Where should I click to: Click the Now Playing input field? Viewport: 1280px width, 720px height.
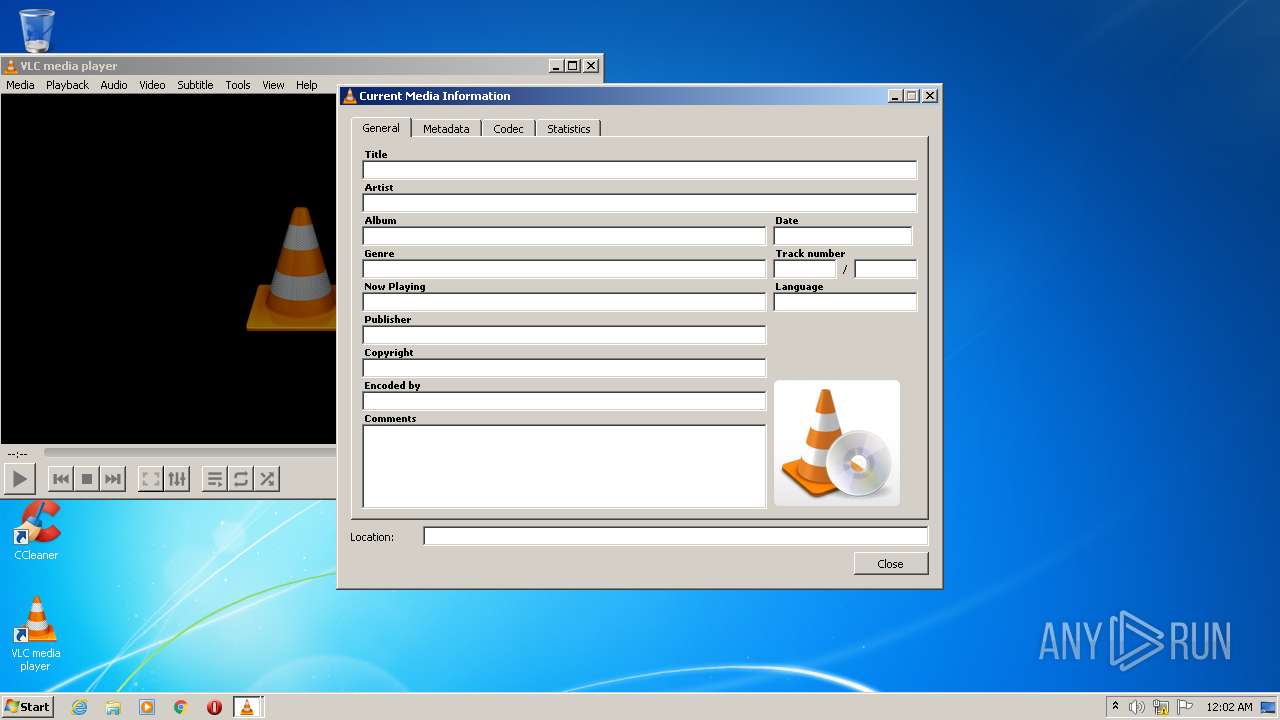tap(564, 302)
